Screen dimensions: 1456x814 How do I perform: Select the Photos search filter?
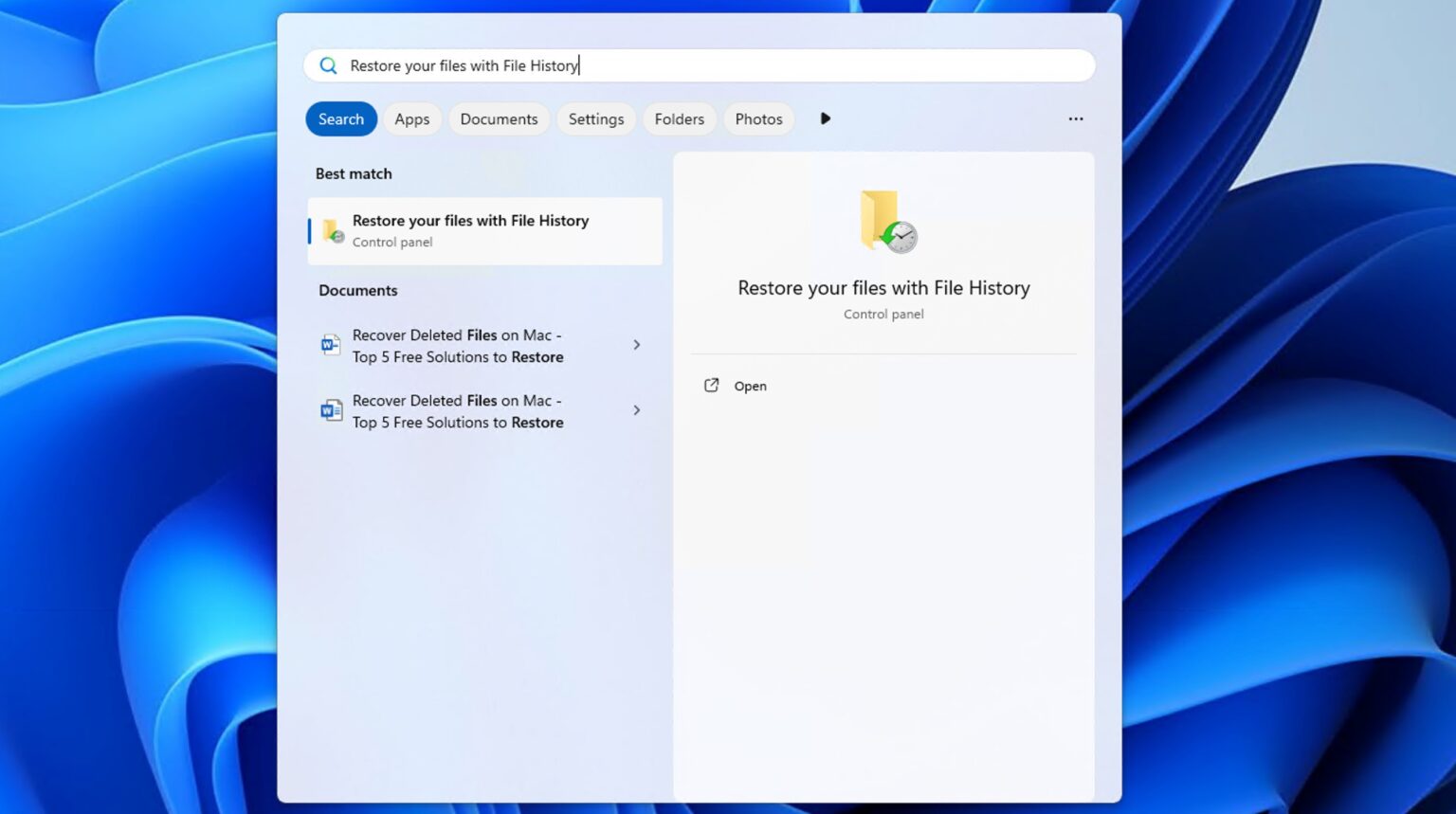click(x=757, y=118)
